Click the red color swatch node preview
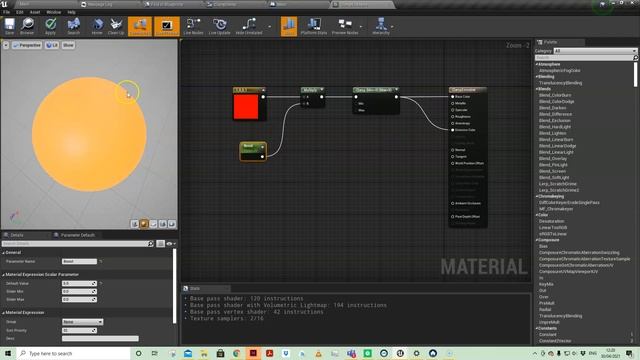Screen dimensions: 640x360 (246, 107)
